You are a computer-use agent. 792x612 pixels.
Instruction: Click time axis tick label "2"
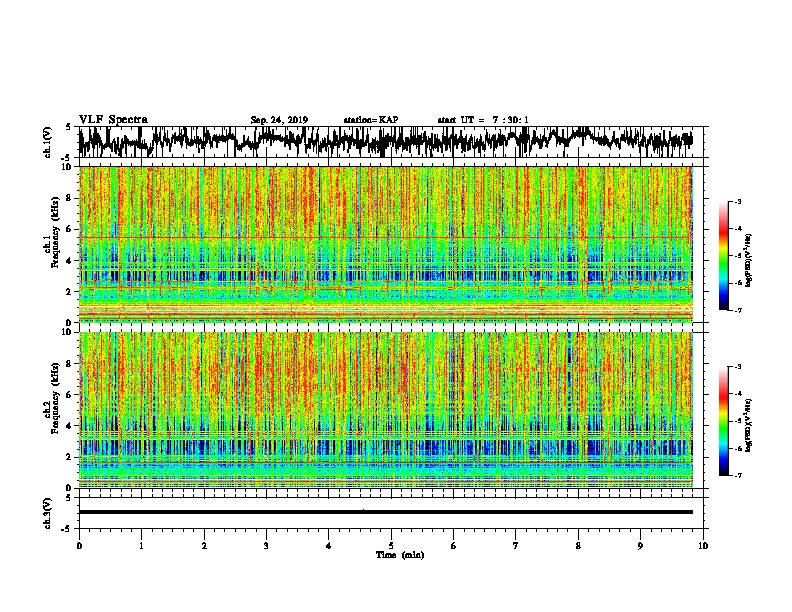click(204, 546)
